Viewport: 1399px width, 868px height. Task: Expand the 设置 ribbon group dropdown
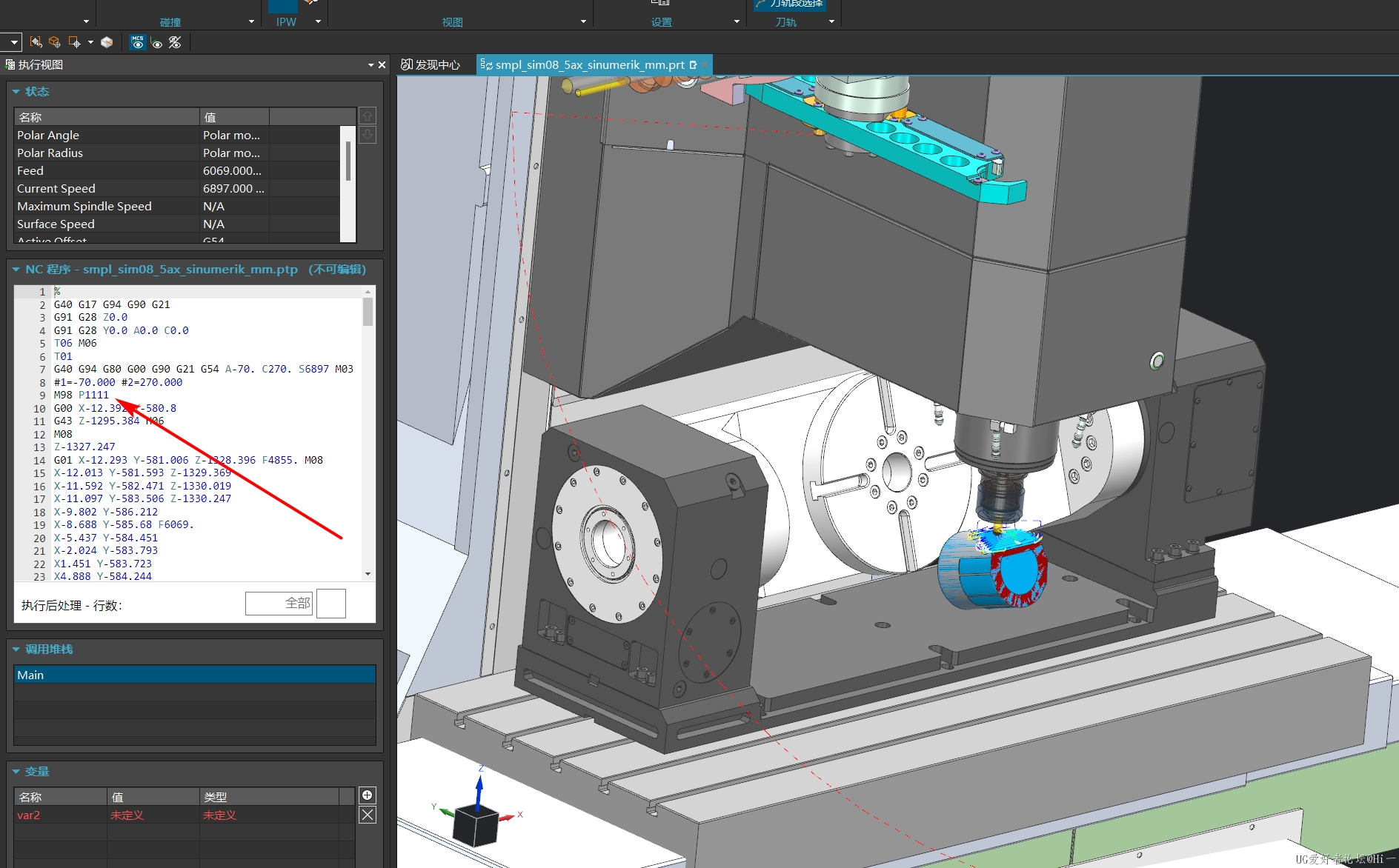tap(737, 21)
